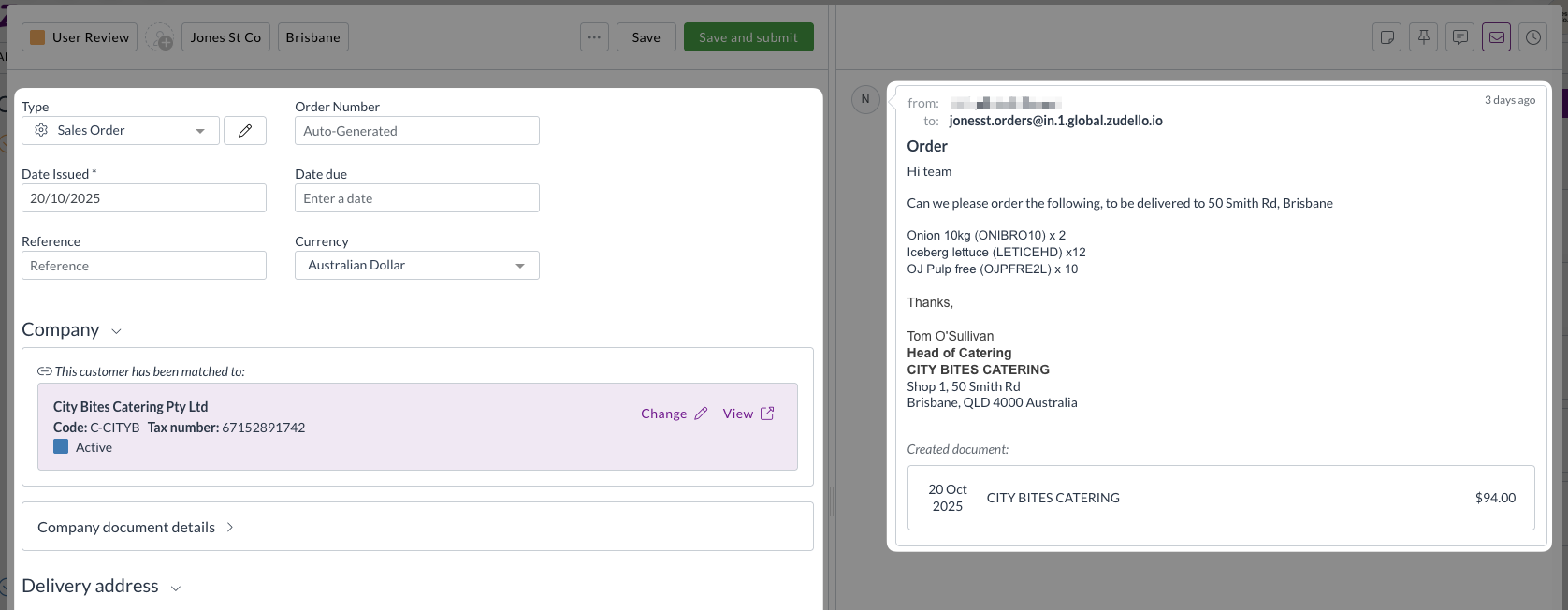Image resolution: width=1568 pixels, height=610 pixels.
Task: Open the three-dots more options menu
Action: pos(594,37)
